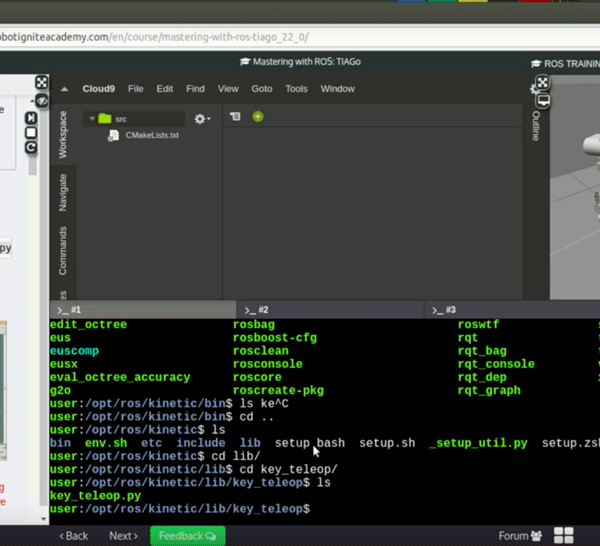This screenshot has width=600, height=546.
Task: Open the Navigate side panel
Action: (63, 192)
